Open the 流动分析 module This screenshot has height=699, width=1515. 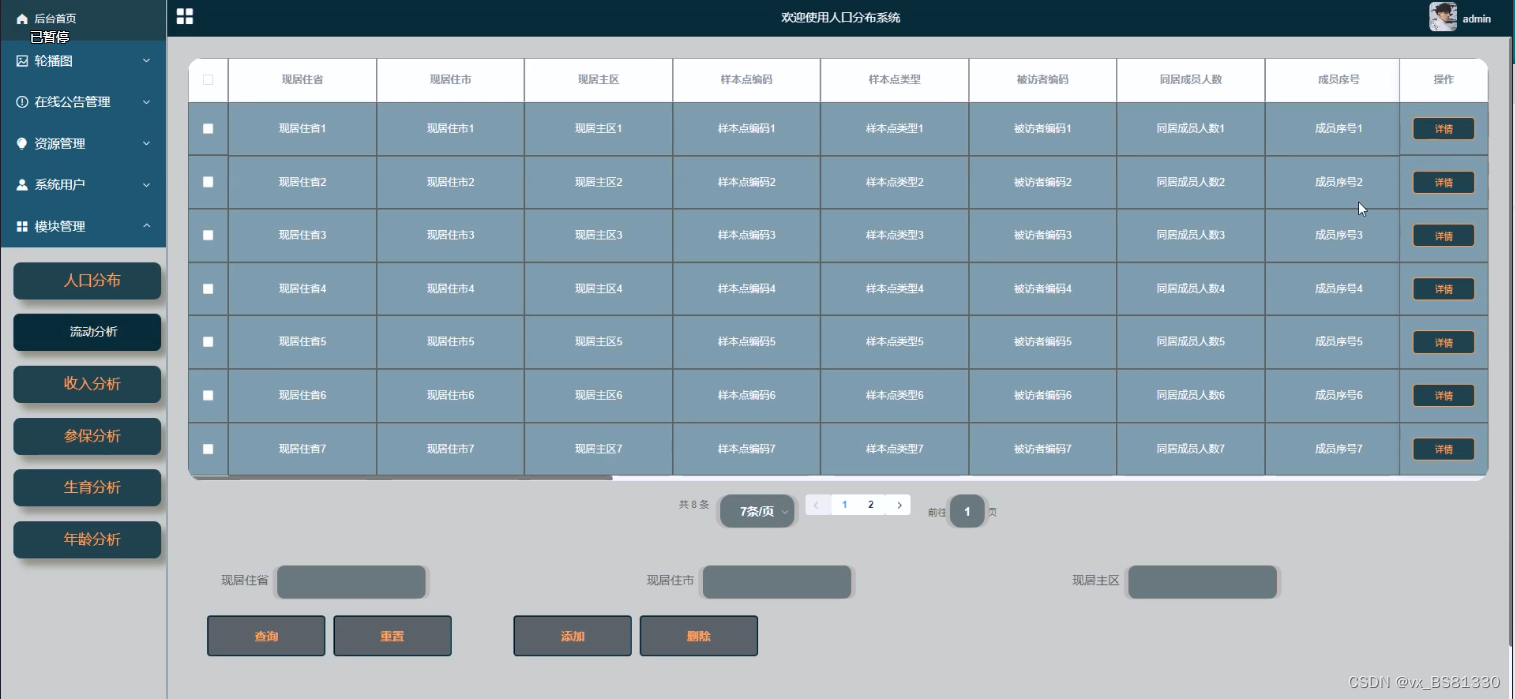coord(87,332)
